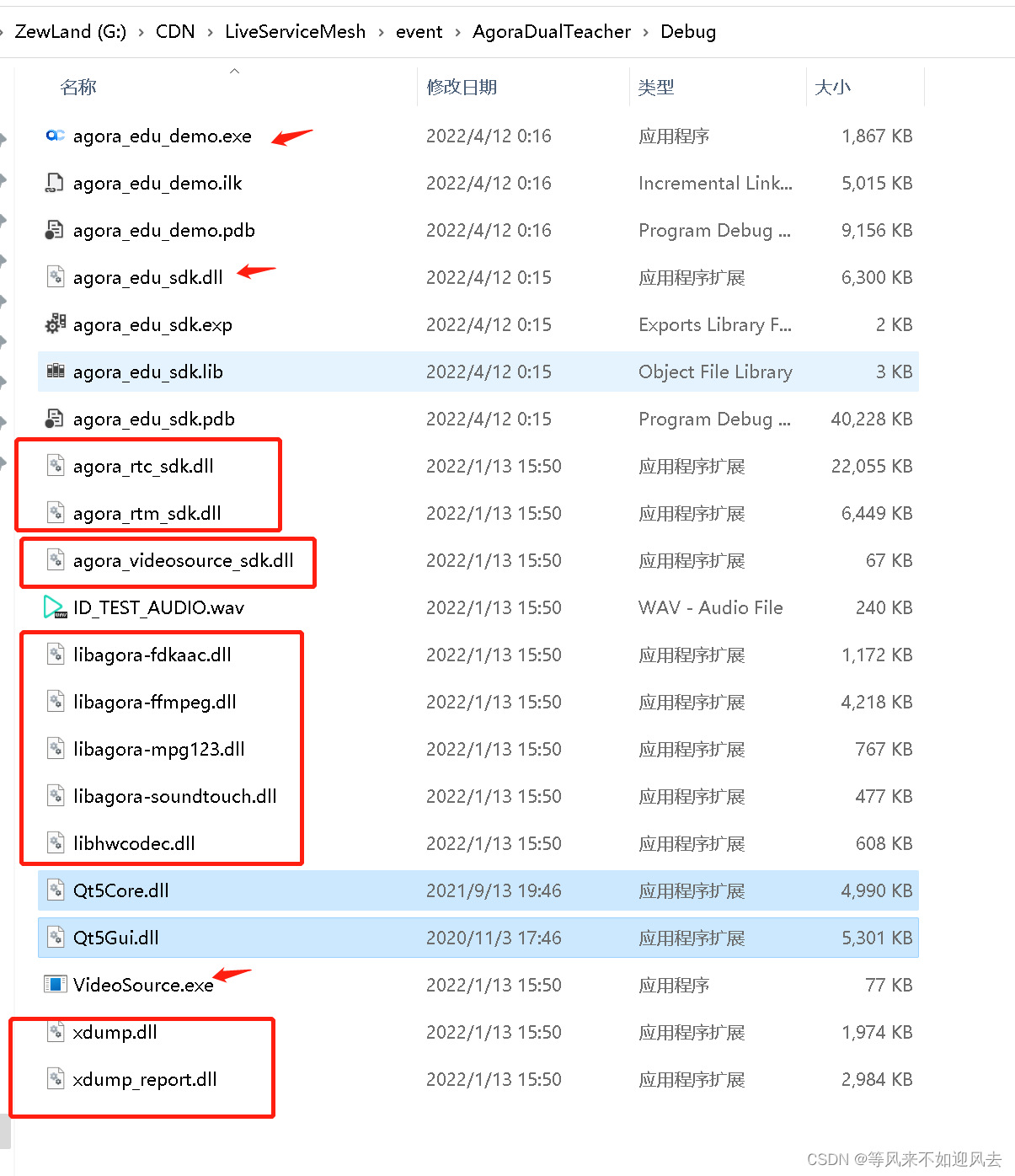Select the file name agora_videosource_sdk.dll
Image resolution: width=1015 pixels, height=1176 pixels.
(184, 561)
